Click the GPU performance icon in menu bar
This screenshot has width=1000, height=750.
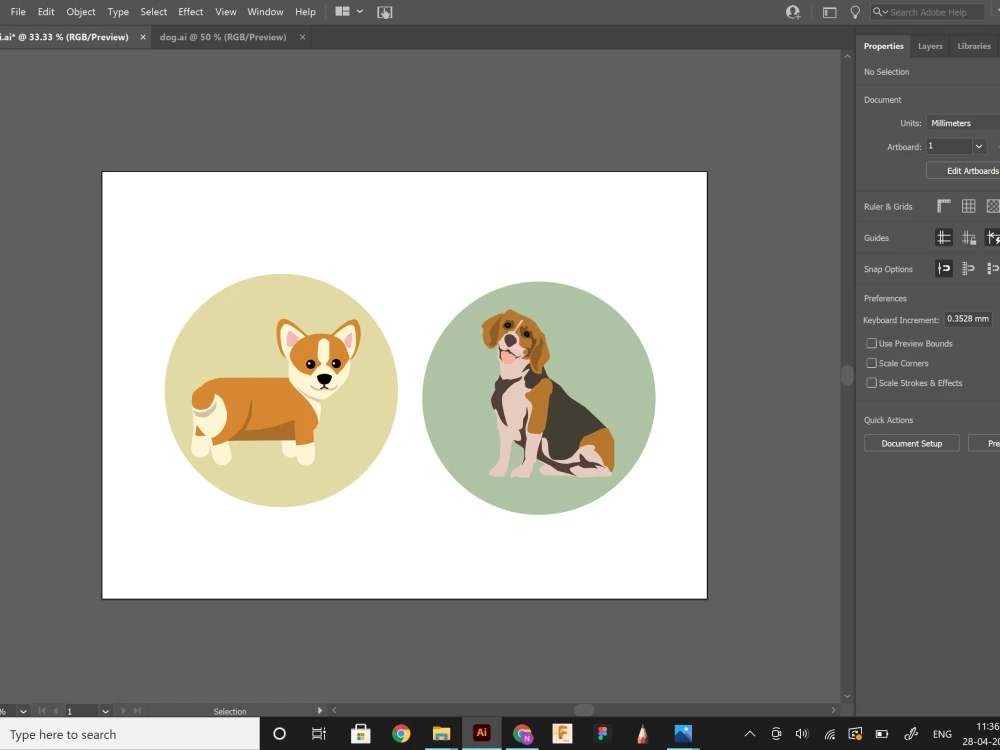[385, 12]
